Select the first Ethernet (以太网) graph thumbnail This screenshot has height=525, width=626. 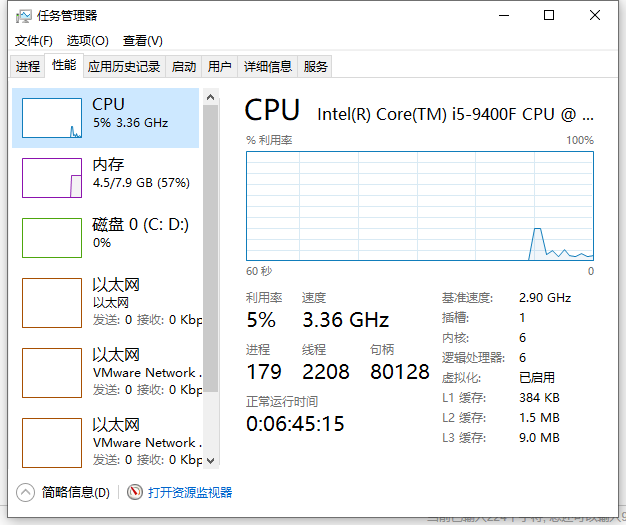pos(52,303)
